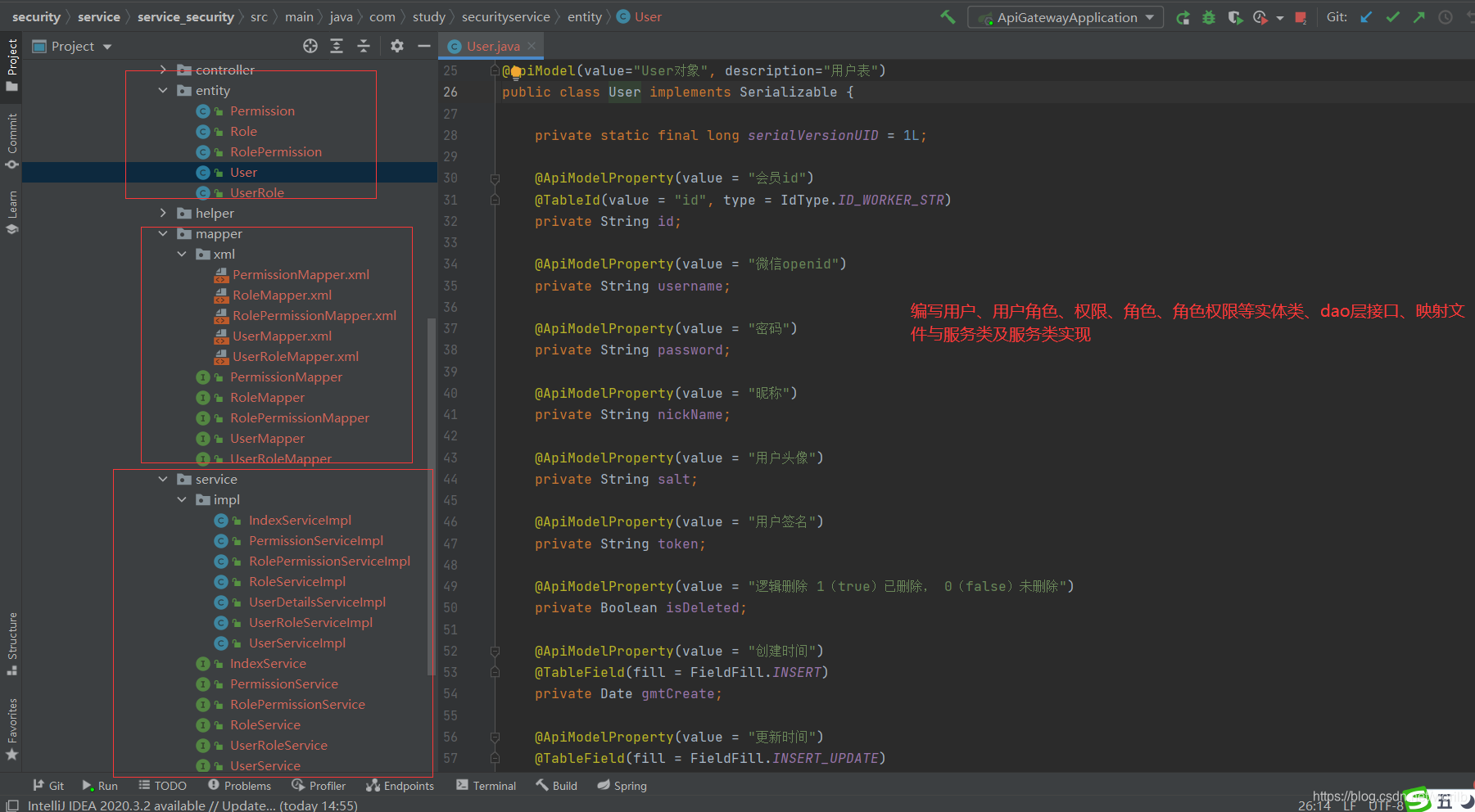This screenshot has width=1475, height=812.
Task: Click the username field on line 35
Action: (690, 286)
